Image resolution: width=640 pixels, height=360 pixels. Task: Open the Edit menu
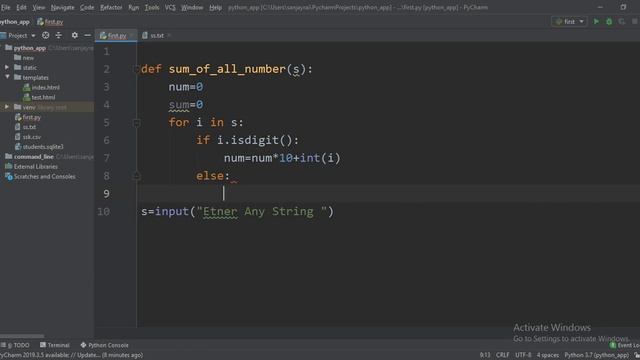tap(21, 7)
